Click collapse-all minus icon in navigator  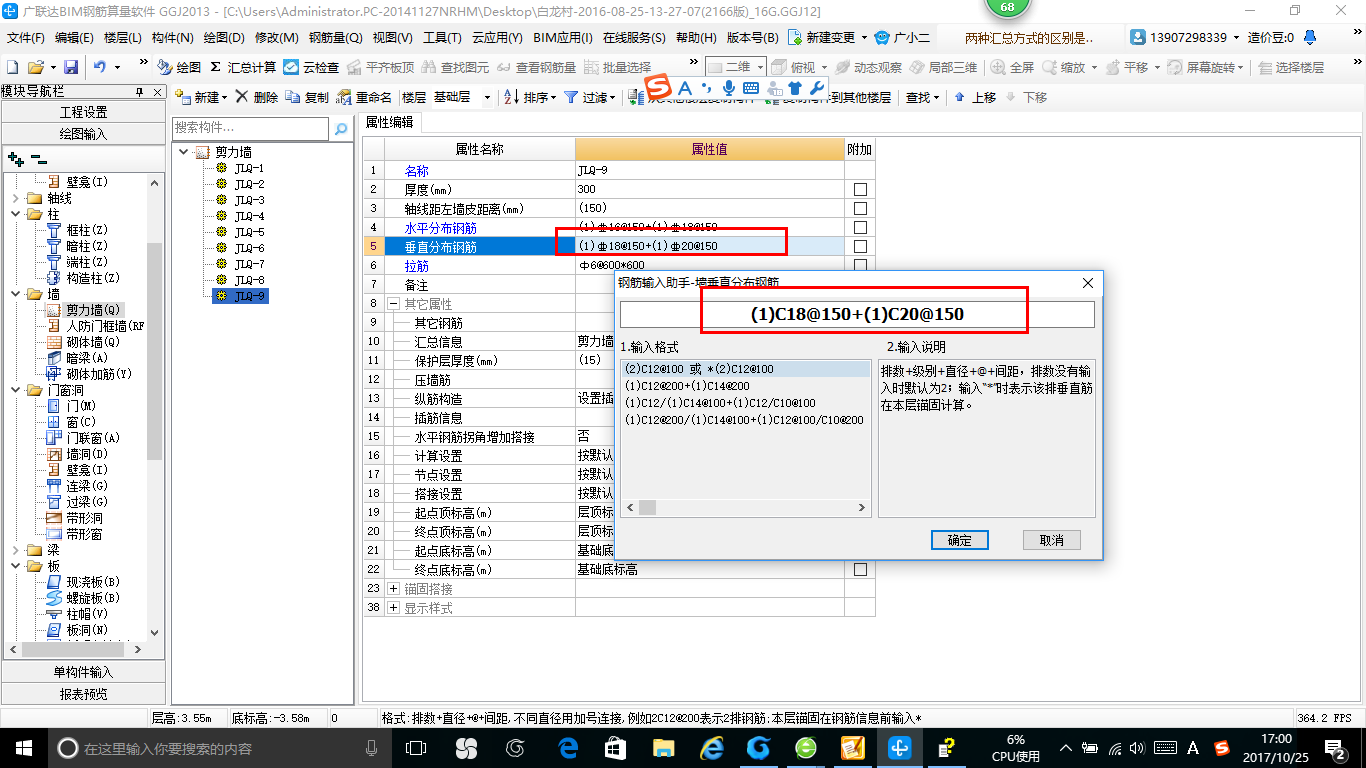coord(39,159)
